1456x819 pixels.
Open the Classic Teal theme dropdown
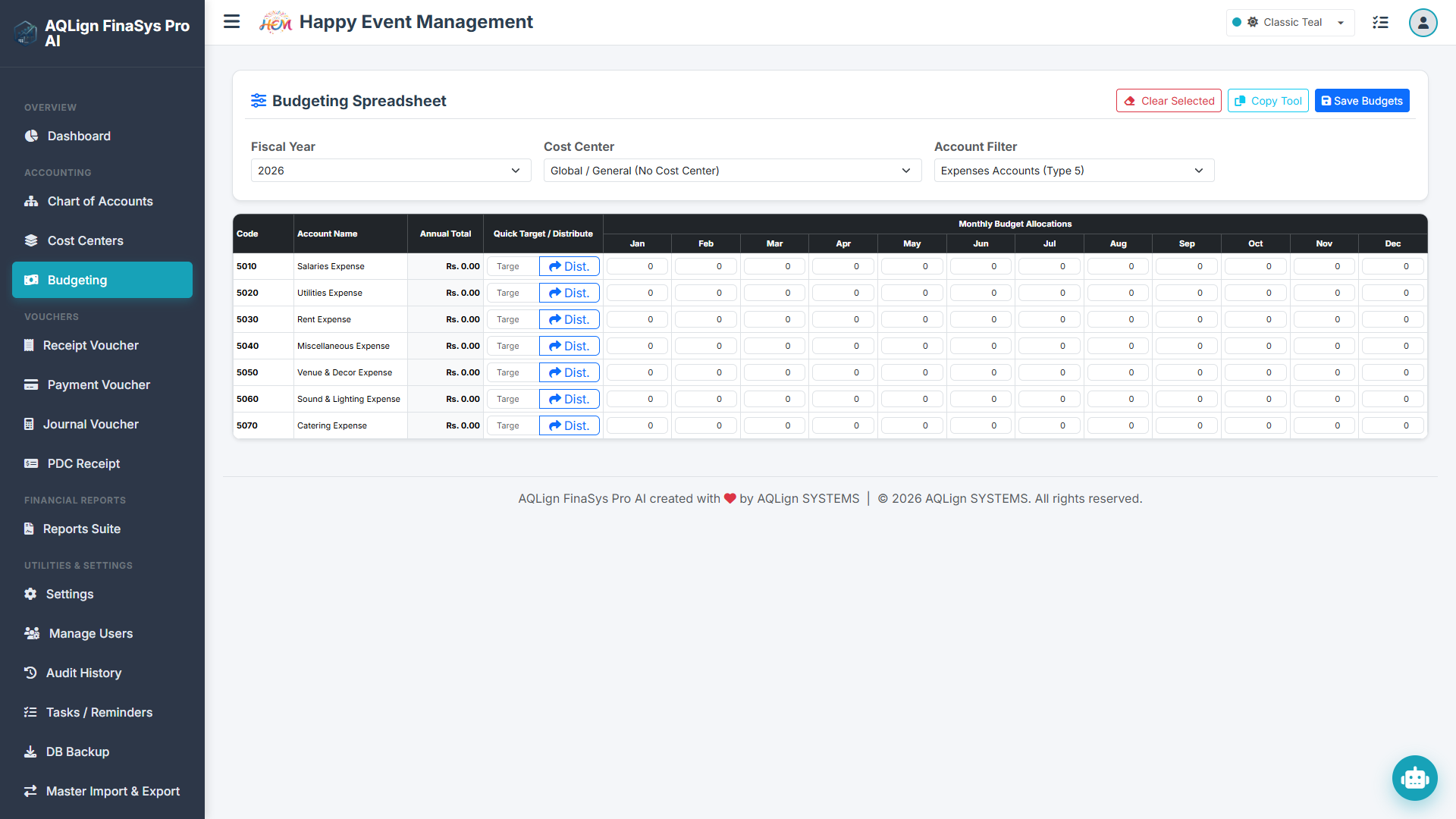coord(1290,22)
